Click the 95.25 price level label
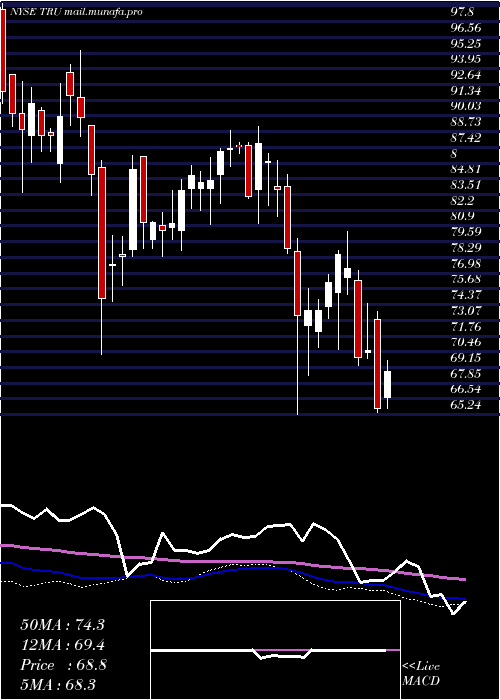This screenshot has height=700, width=500. [466, 43]
